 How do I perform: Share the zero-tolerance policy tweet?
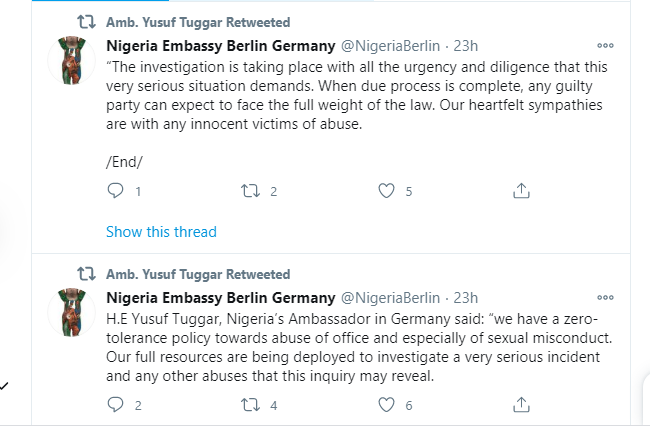(521, 405)
